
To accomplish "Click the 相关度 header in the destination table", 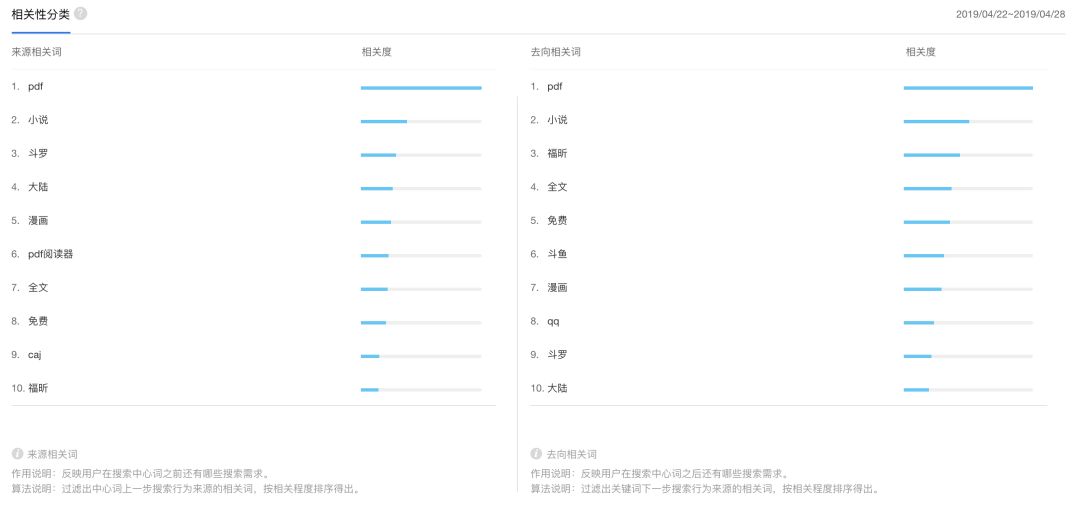I will [920, 51].
